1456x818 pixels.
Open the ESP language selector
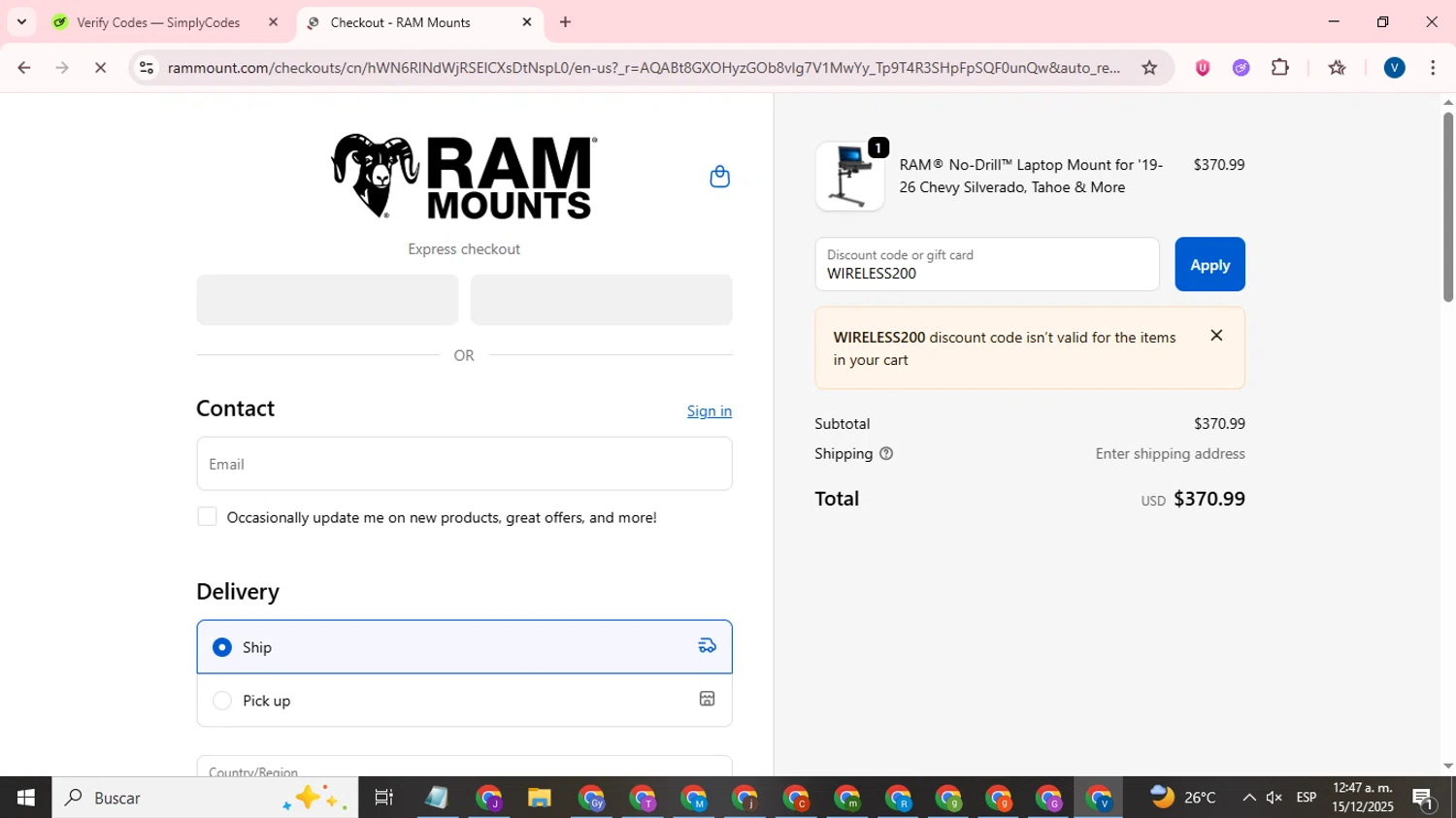[1307, 798]
